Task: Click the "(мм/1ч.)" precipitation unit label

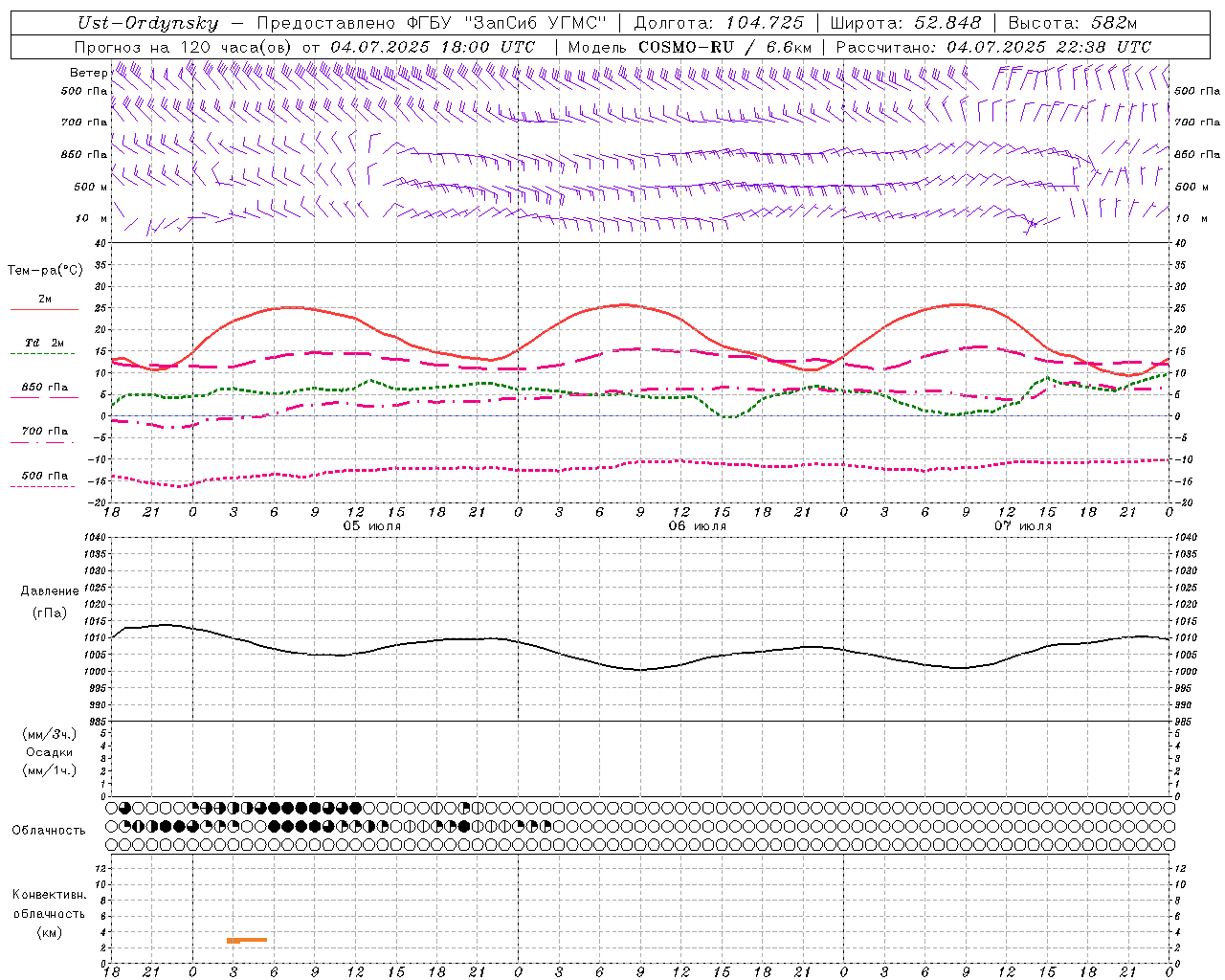Action: pos(50,770)
